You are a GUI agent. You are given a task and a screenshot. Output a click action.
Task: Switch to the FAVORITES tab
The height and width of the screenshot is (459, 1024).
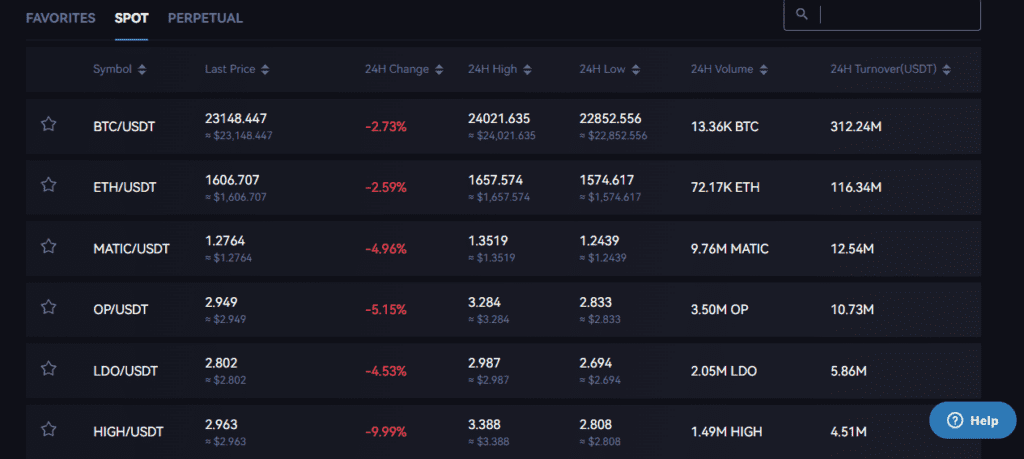tap(61, 18)
